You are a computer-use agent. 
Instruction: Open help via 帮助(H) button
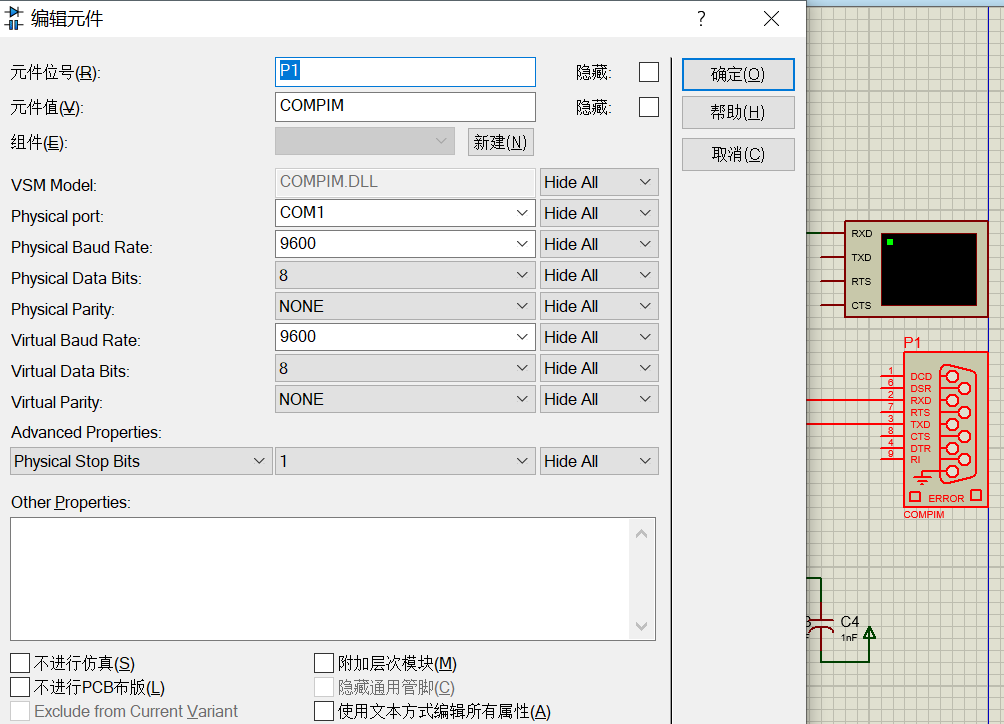point(738,113)
